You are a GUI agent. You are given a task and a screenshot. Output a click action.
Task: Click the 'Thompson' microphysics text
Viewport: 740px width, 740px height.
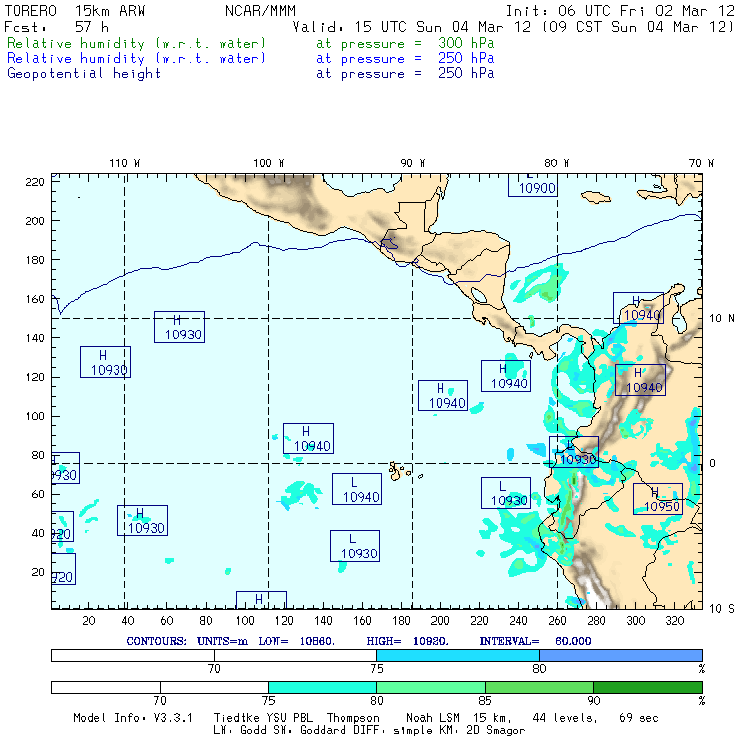click(353, 718)
